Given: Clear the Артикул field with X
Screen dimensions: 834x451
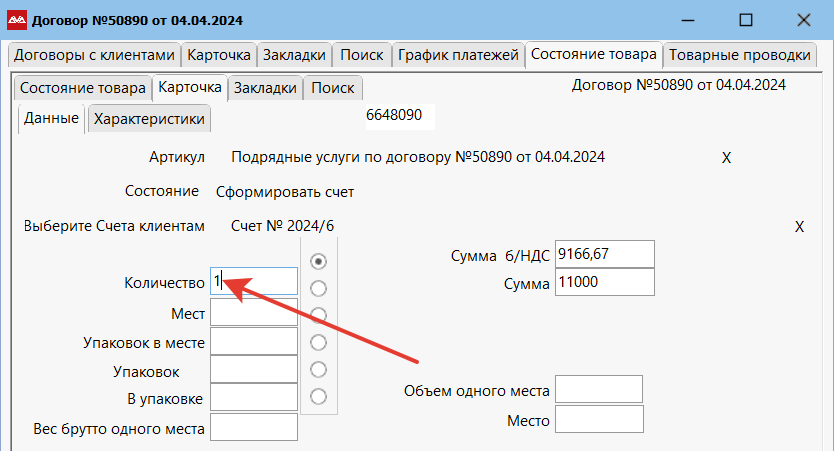Looking at the screenshot, I should [x=727, y=158].
